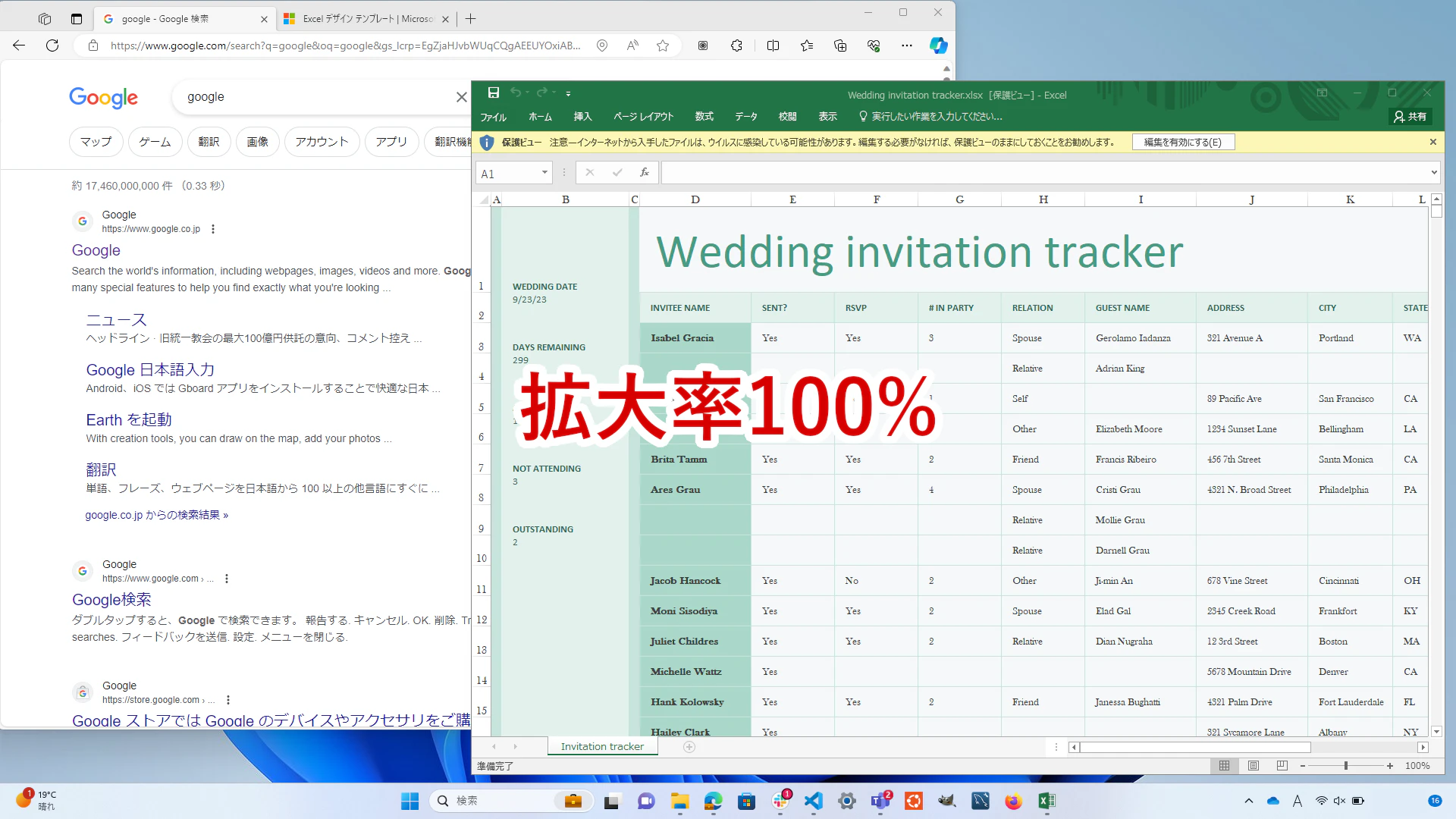
Task: Click the 編集を有効にする(E) button
Action: tap(1183, 142)
